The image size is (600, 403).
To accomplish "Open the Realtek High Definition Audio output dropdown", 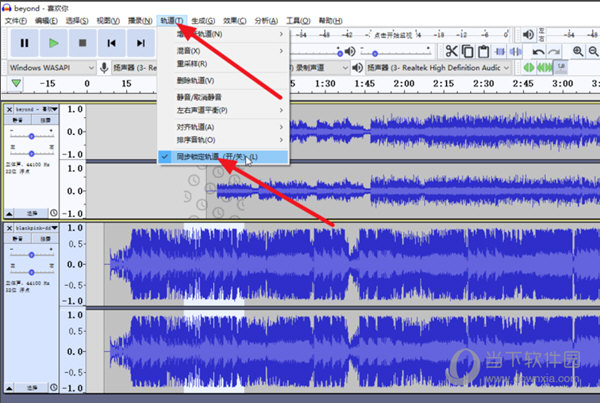I will [438, 68].
